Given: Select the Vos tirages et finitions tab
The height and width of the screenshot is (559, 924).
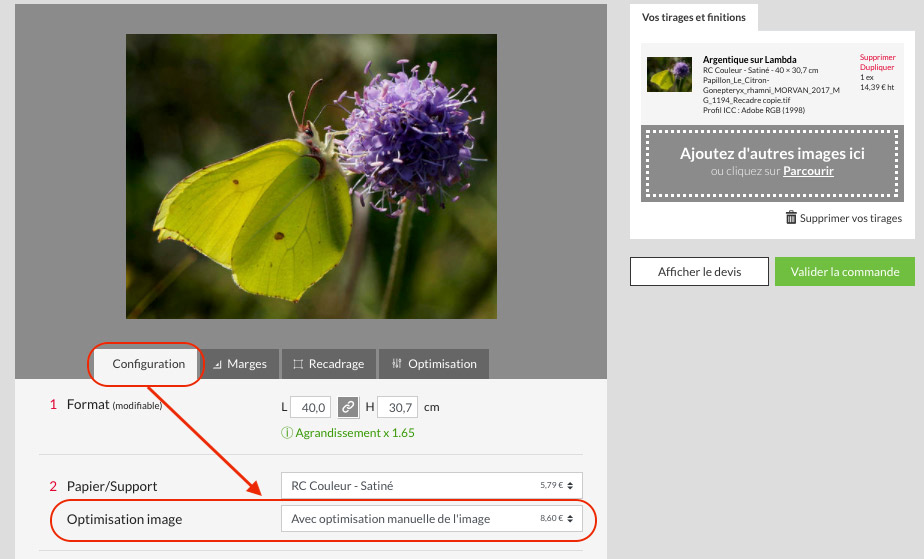Looking at the screenshot, I should [694, 18].
